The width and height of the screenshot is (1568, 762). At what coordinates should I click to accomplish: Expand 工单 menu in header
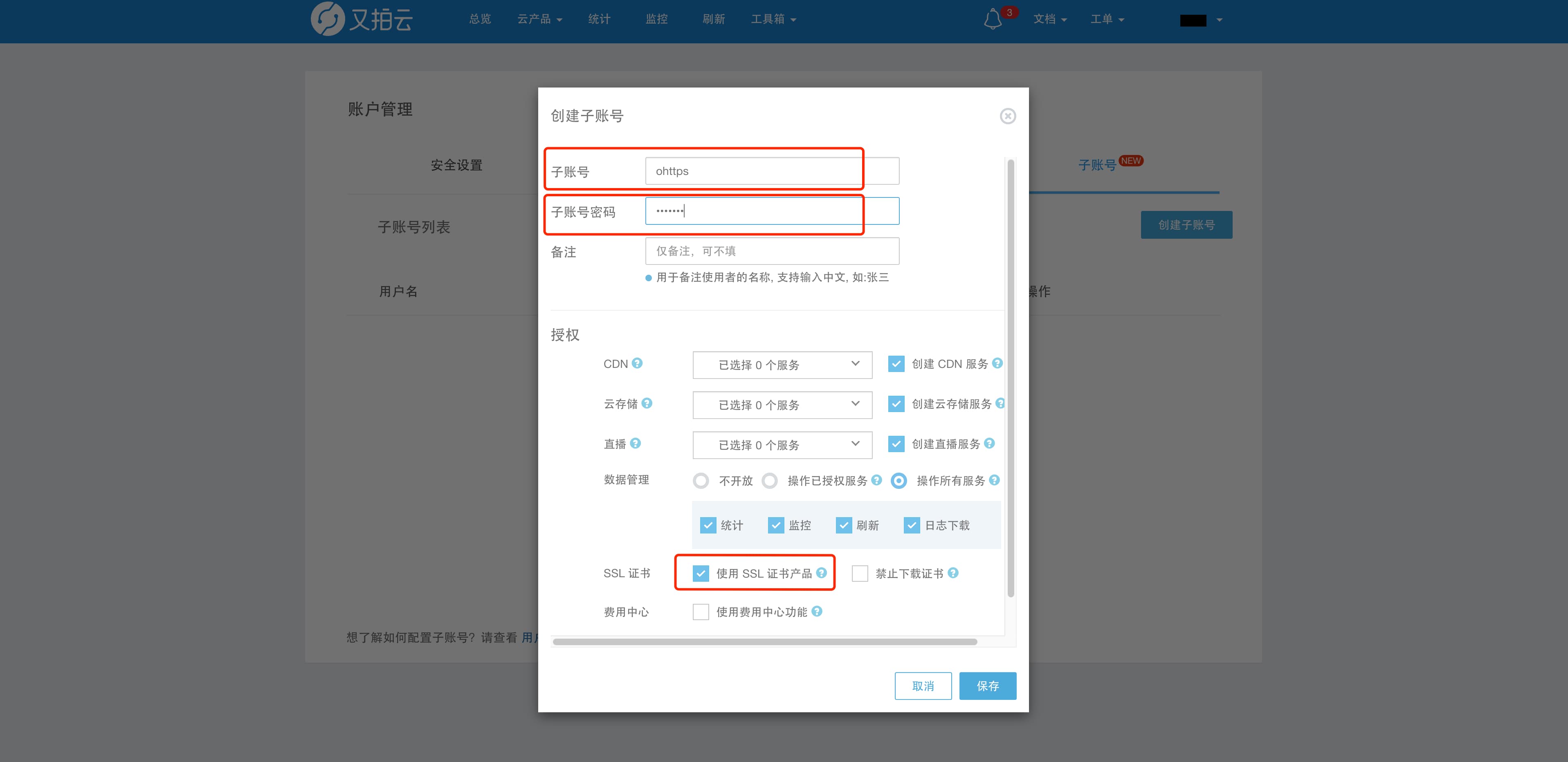pos(1107,19)
